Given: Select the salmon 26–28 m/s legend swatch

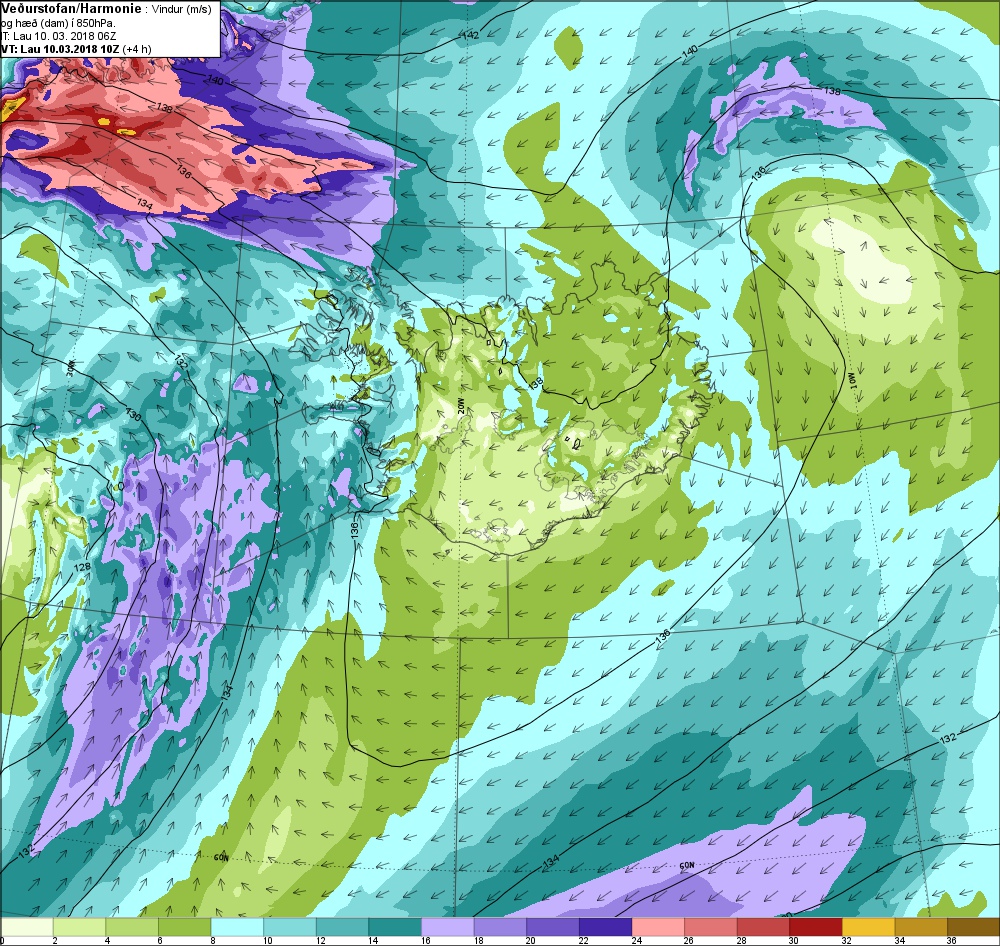Looking at the screenshot, I should click(x=710, y=927).
